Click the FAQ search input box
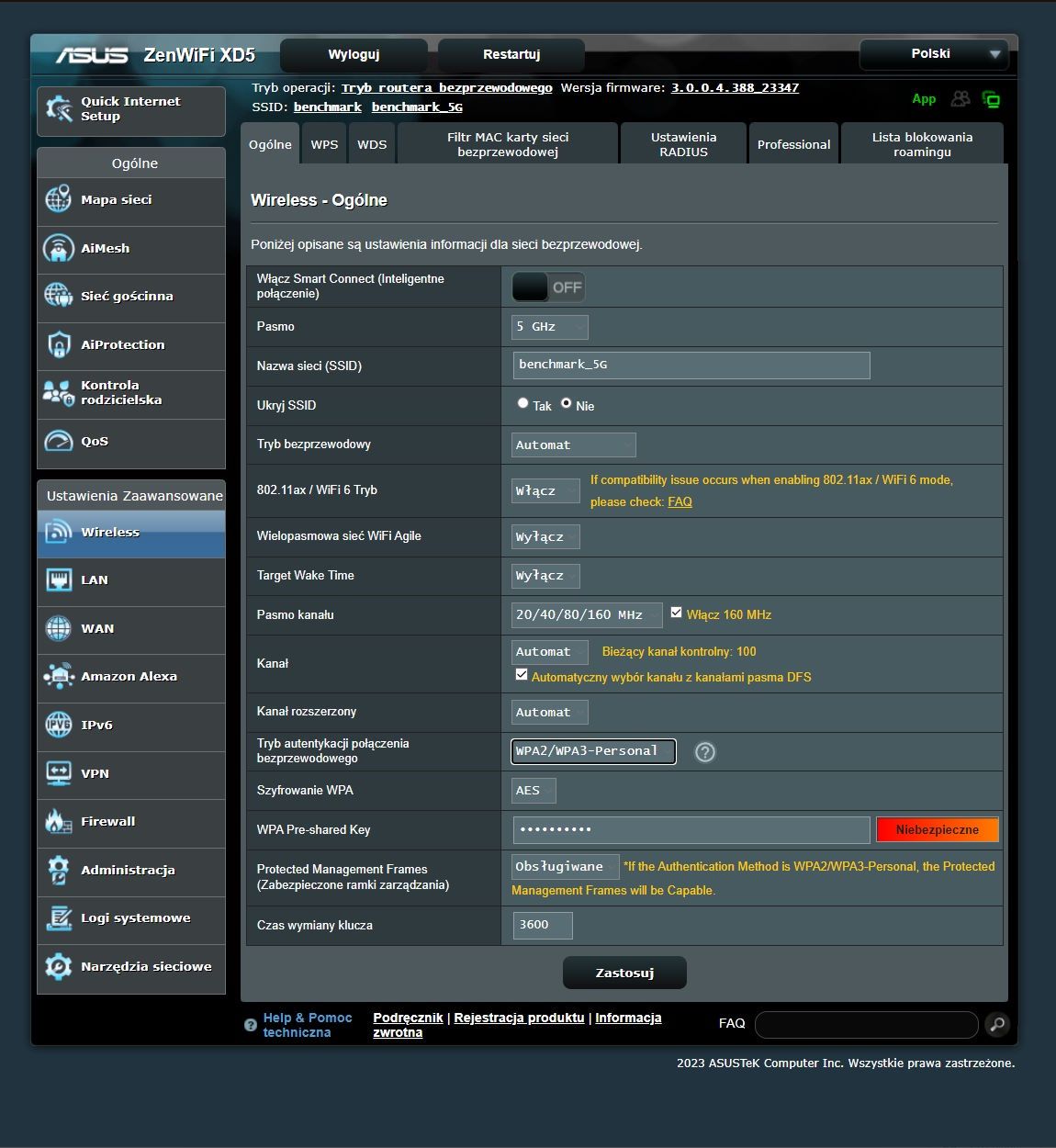Viewport: 1056px width, 1148px height. pyautogui.click(x=867, y=1024)
